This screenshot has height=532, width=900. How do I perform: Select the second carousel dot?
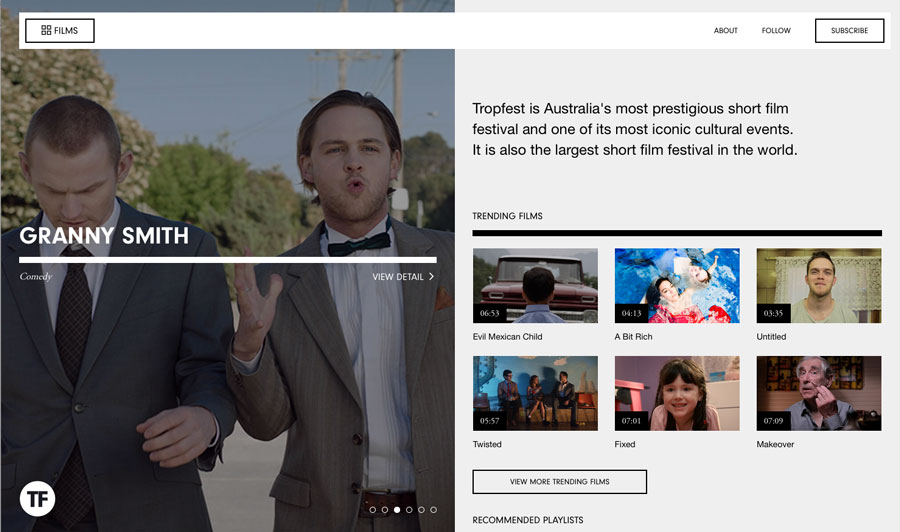click(x=385, y=510)
